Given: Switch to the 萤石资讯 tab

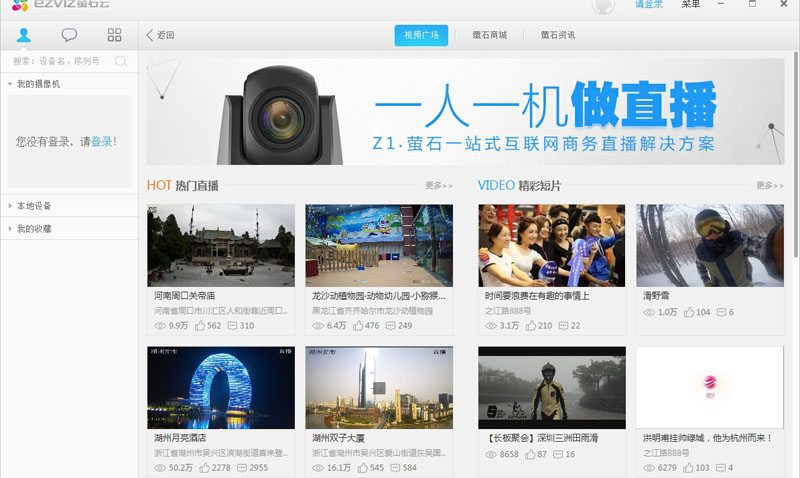Looking at the screenshot, I should coord(558,35).
